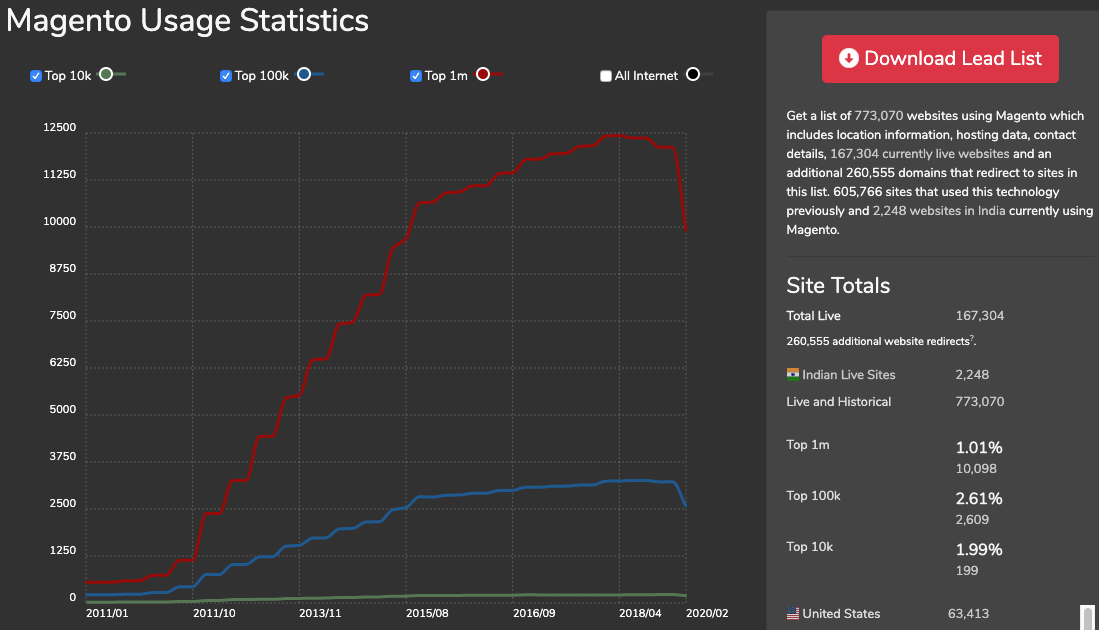This screenshot has height=630, width=1099.
Task: Follow the 2,248 websites in India link
Action: pos(939,211)
